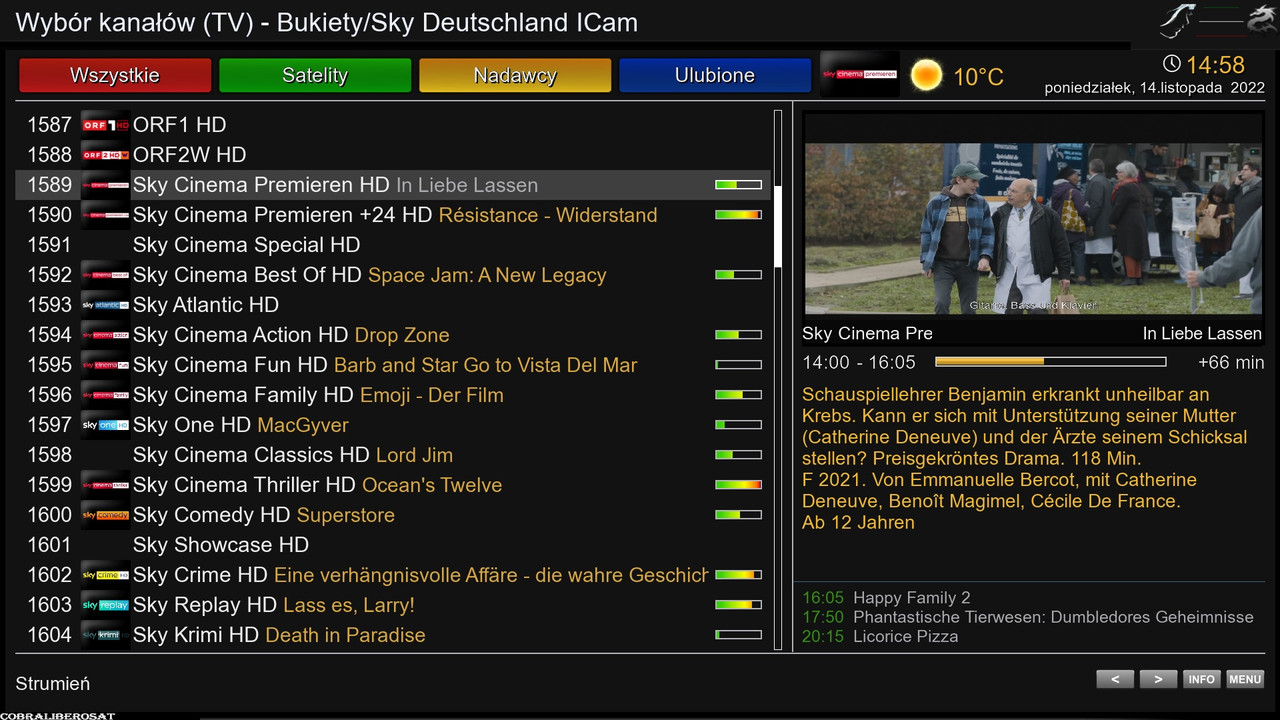This screenshot has width=1280, height=720.
Task: Click the Sky Atlantic HD logo
Action: (105, 305)
